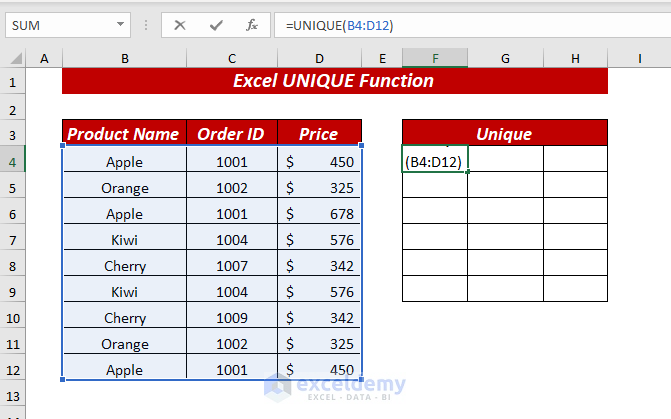Screen dimensions: 671x419
Task: Click empty cell F6 in Unique table
Action: pos(435,211)
